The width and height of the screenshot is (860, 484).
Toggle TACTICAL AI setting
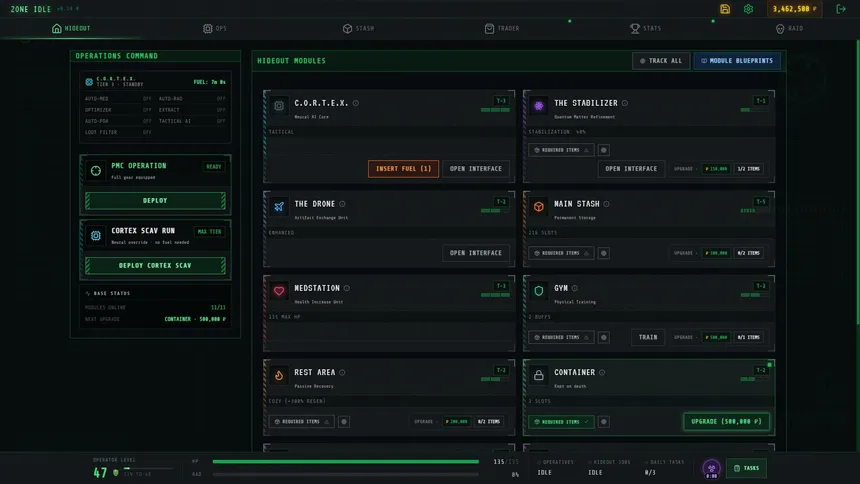(x=192, y=121)
